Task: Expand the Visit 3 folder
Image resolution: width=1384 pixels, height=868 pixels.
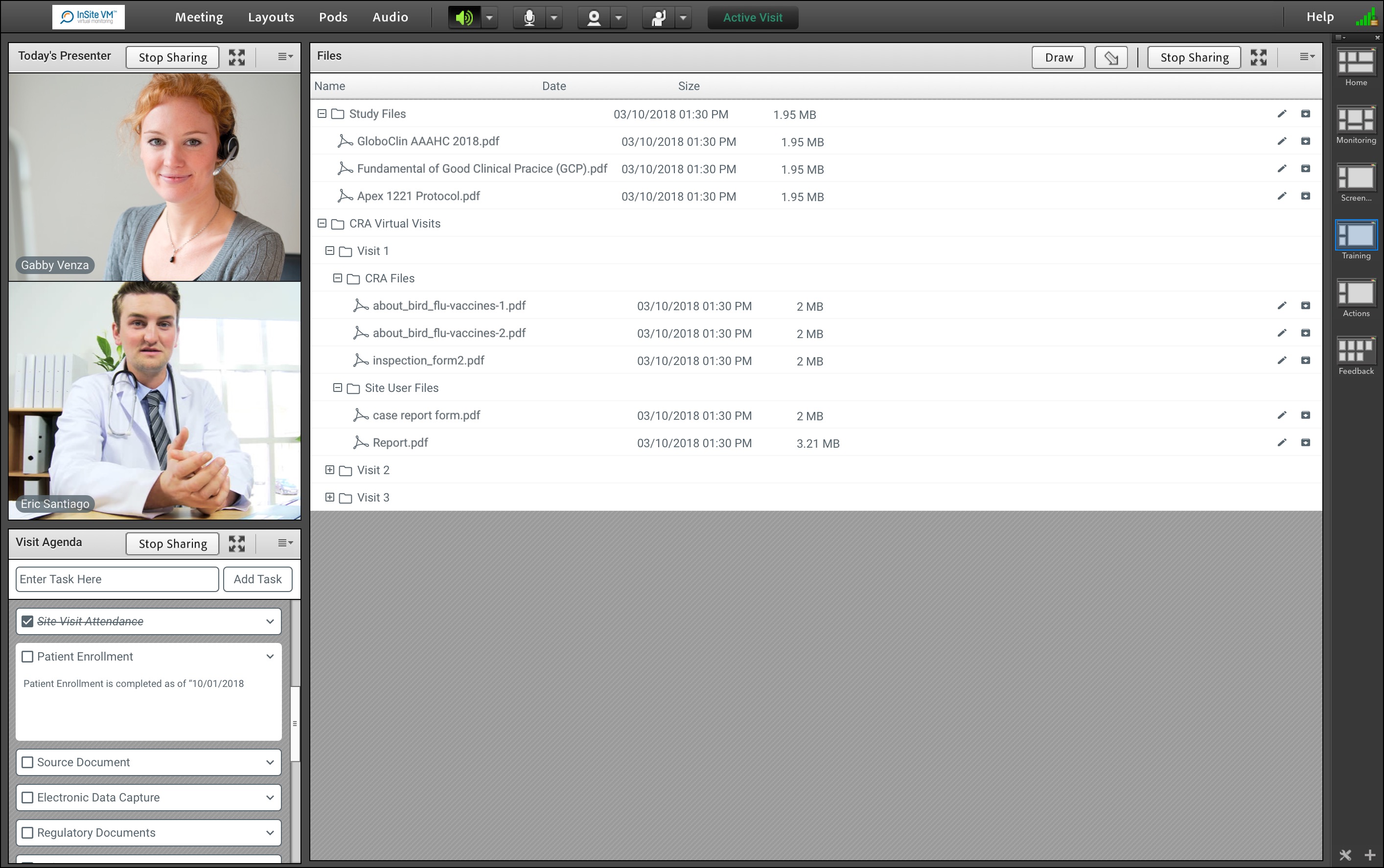Action: coord(329,498)
